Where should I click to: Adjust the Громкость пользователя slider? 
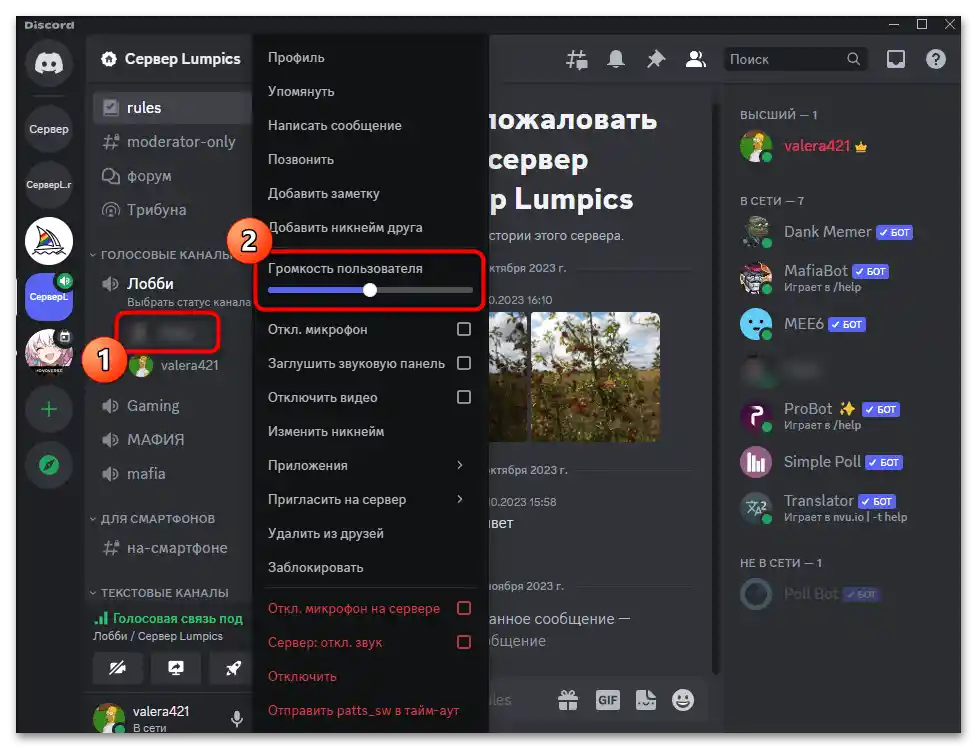point(370,290)
